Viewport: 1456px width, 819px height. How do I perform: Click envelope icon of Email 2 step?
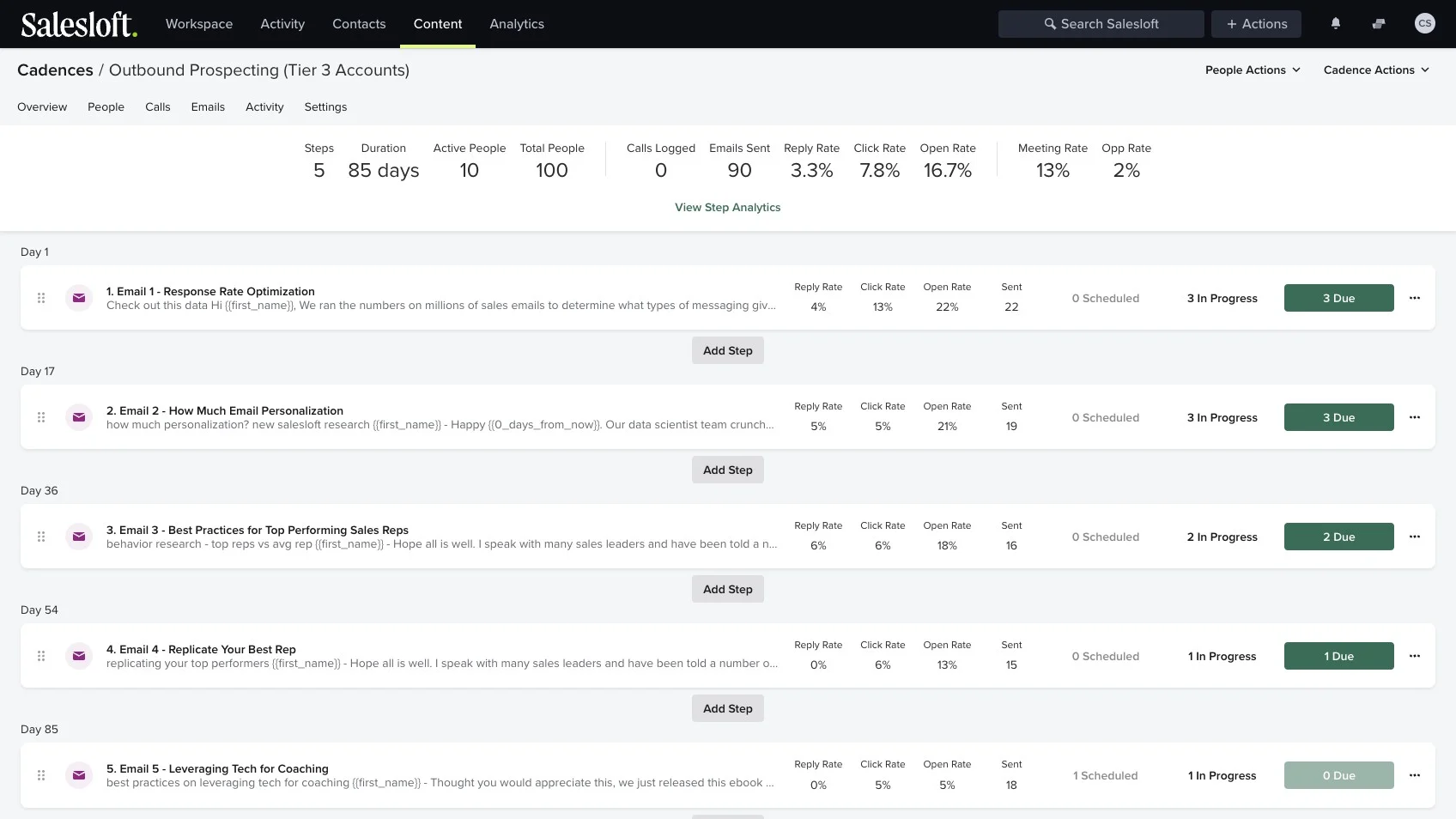pos(79,417)
